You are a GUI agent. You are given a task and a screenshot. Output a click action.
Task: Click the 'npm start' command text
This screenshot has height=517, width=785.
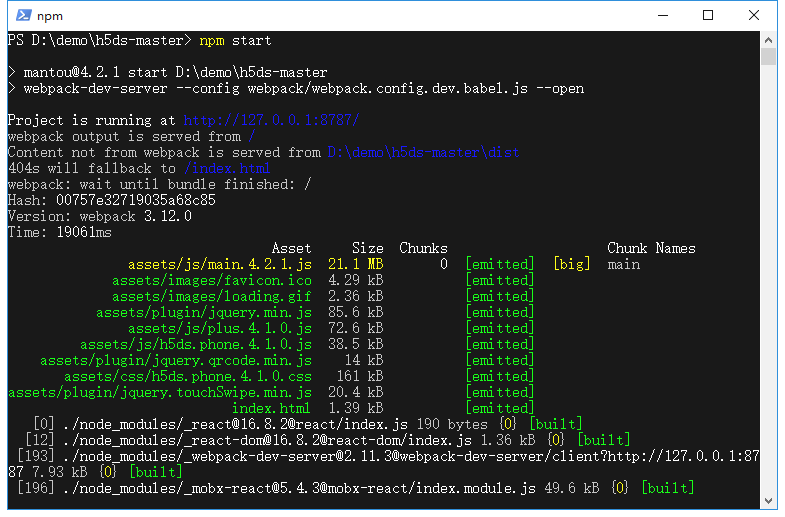[x=235, y=41]
